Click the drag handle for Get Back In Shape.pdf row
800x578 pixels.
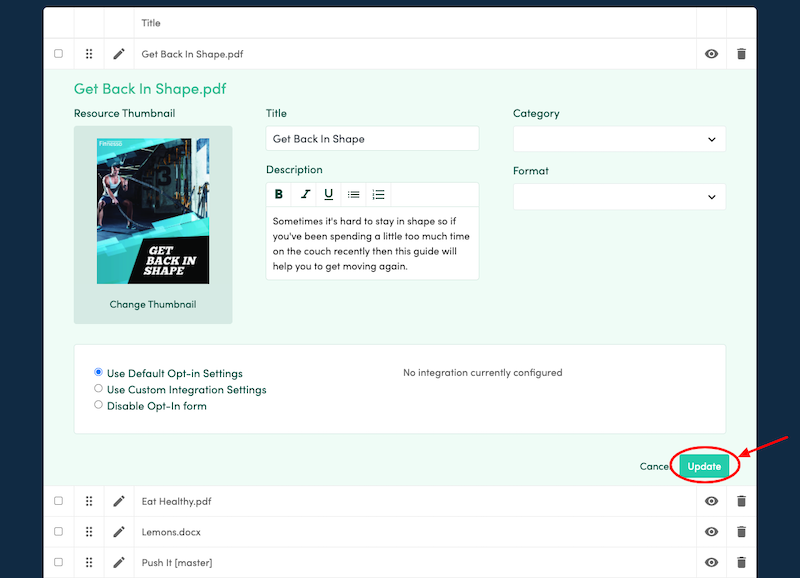tap(89, 54)
